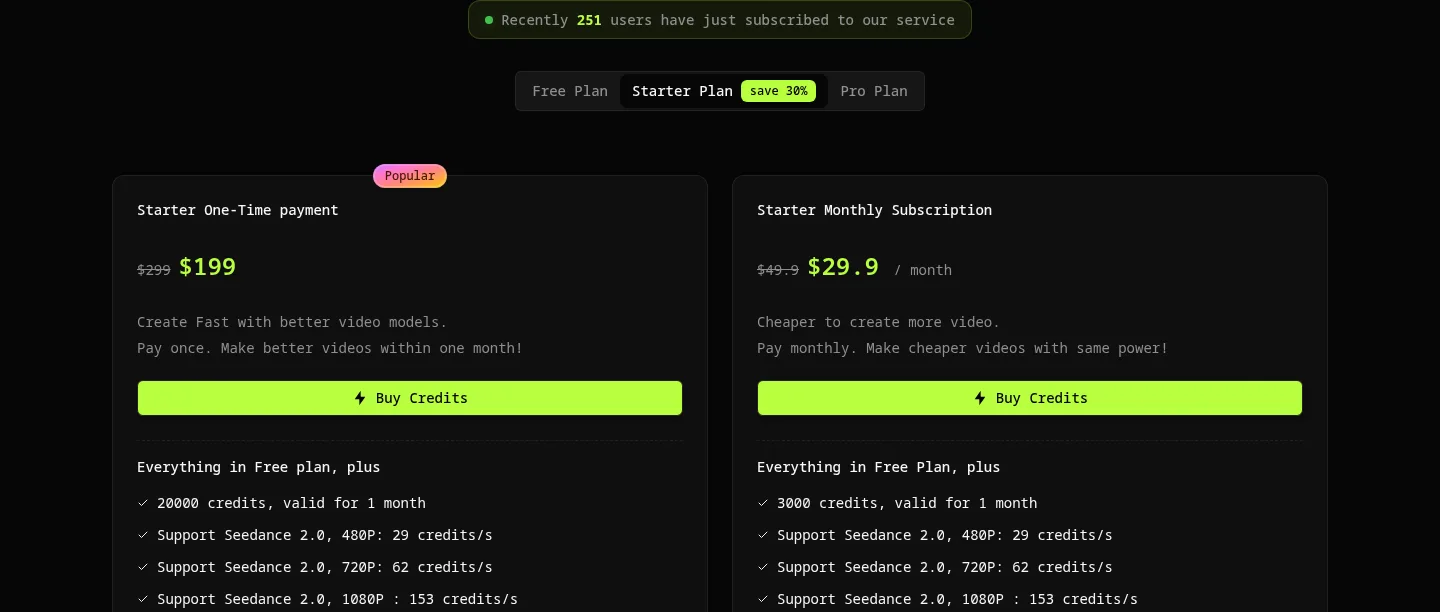Click the recently subscribed users notice text
The width and height of the screenshot is (1440, 612).
pos(728,20)
